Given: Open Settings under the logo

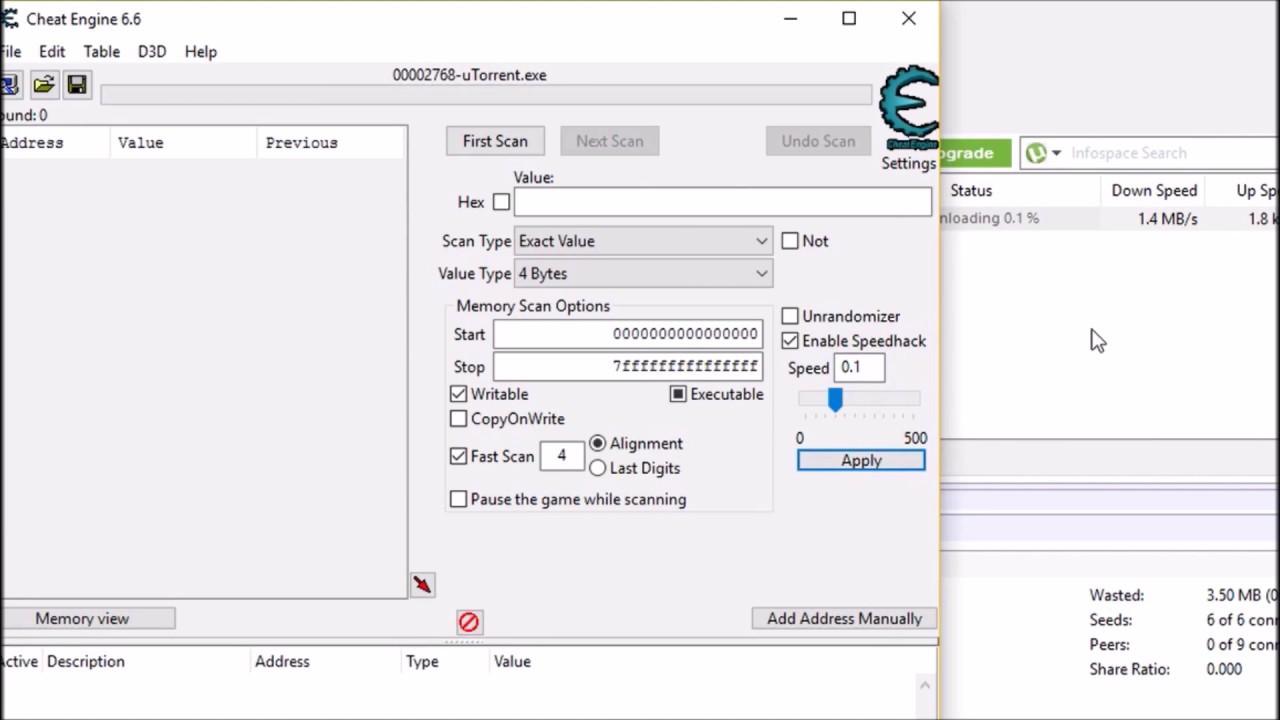Looking at the screenshot, I should tap(908, 163).
